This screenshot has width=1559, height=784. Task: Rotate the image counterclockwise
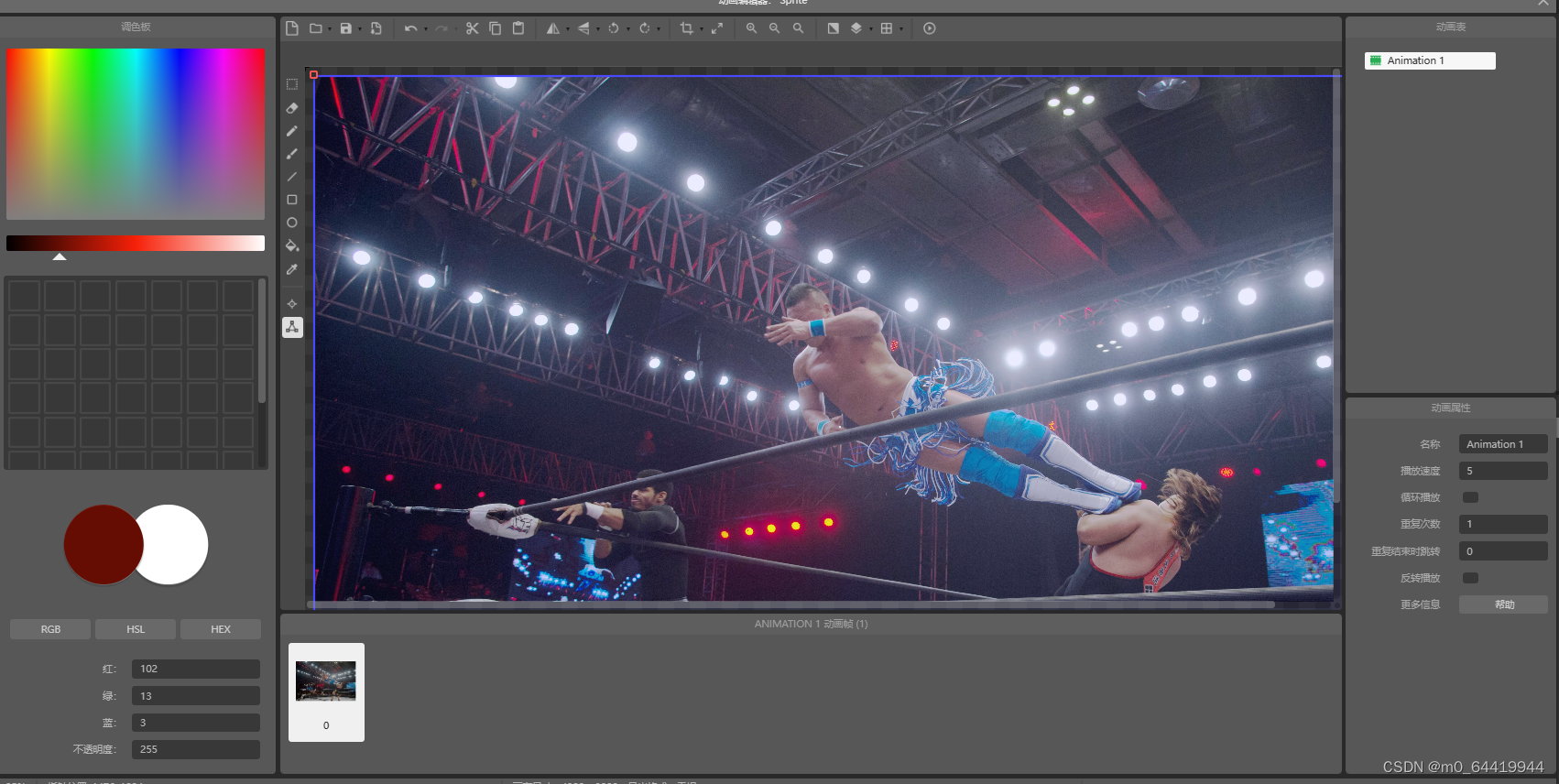coord(614,28)
